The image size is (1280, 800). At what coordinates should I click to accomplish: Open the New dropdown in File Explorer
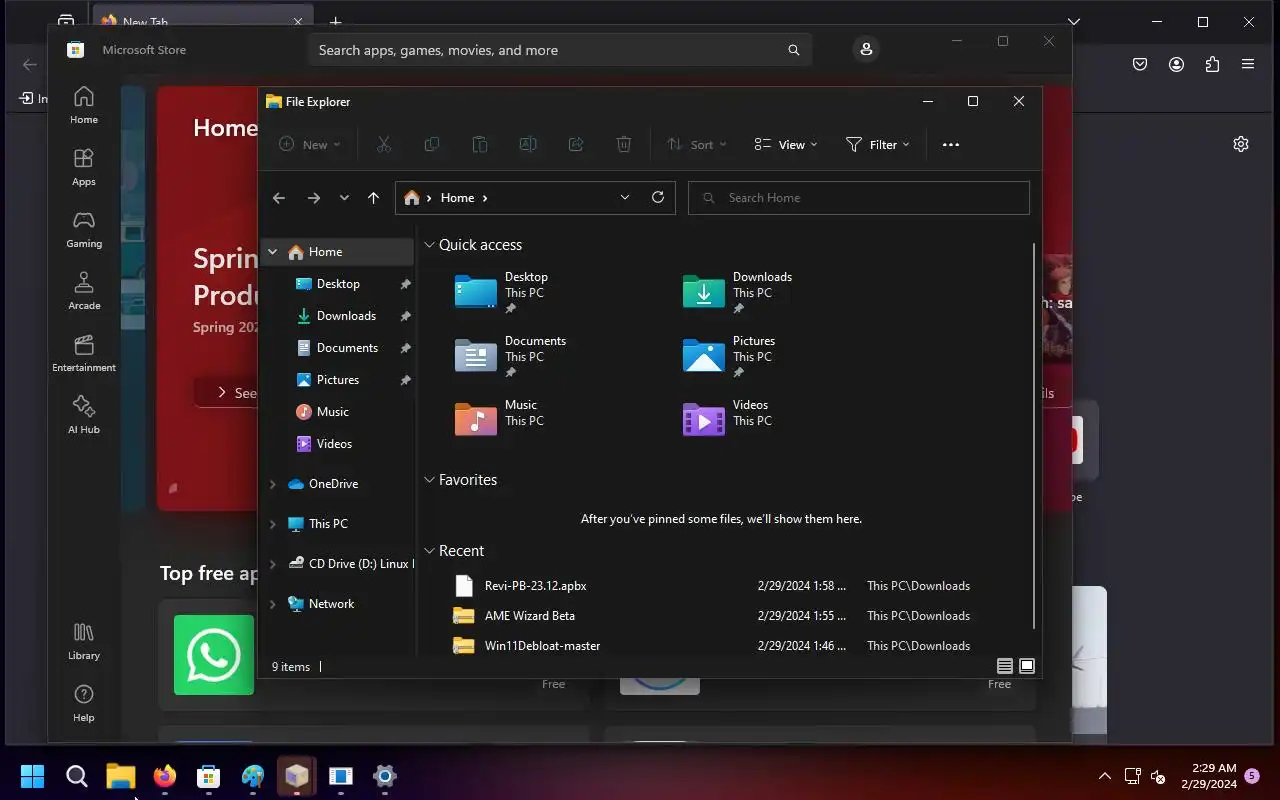click(310, 145)
